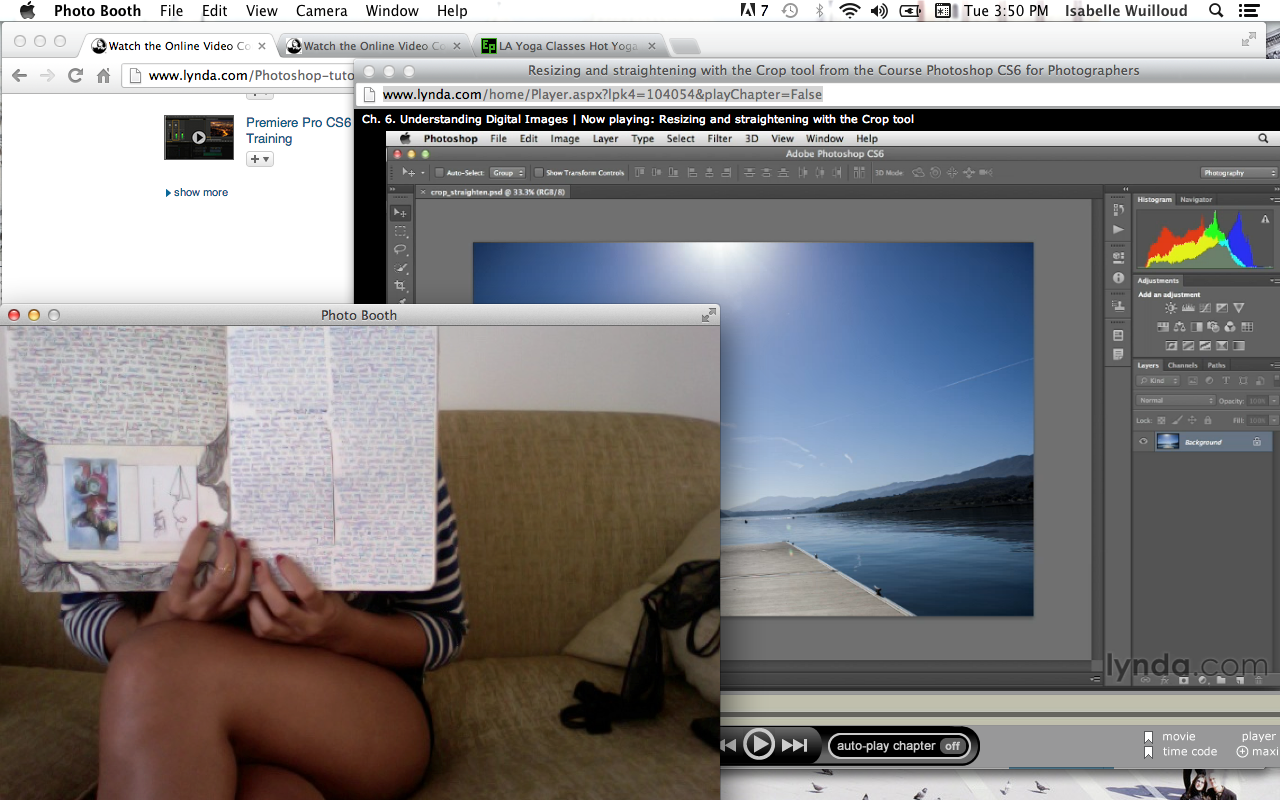Toggle the time code bookmark
The image size is (1280, 800).
tap(1149, 752)
